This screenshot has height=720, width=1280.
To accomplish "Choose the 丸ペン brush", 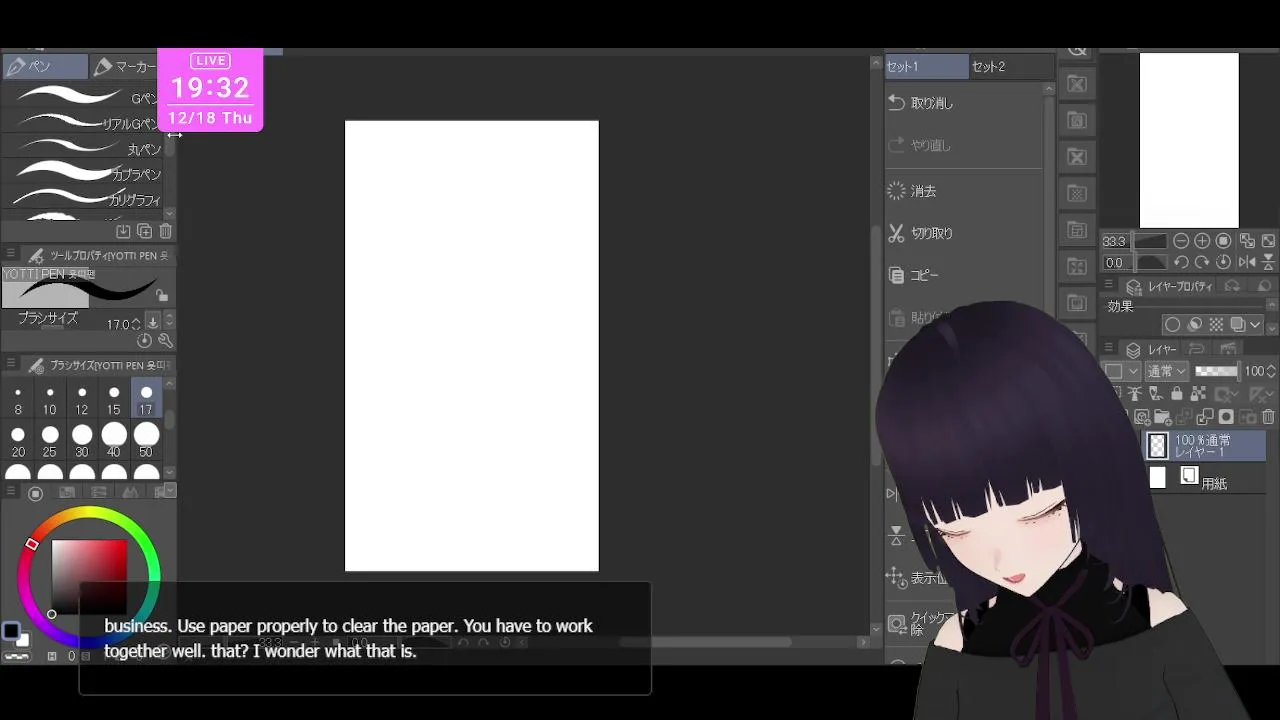I will 84,148.
